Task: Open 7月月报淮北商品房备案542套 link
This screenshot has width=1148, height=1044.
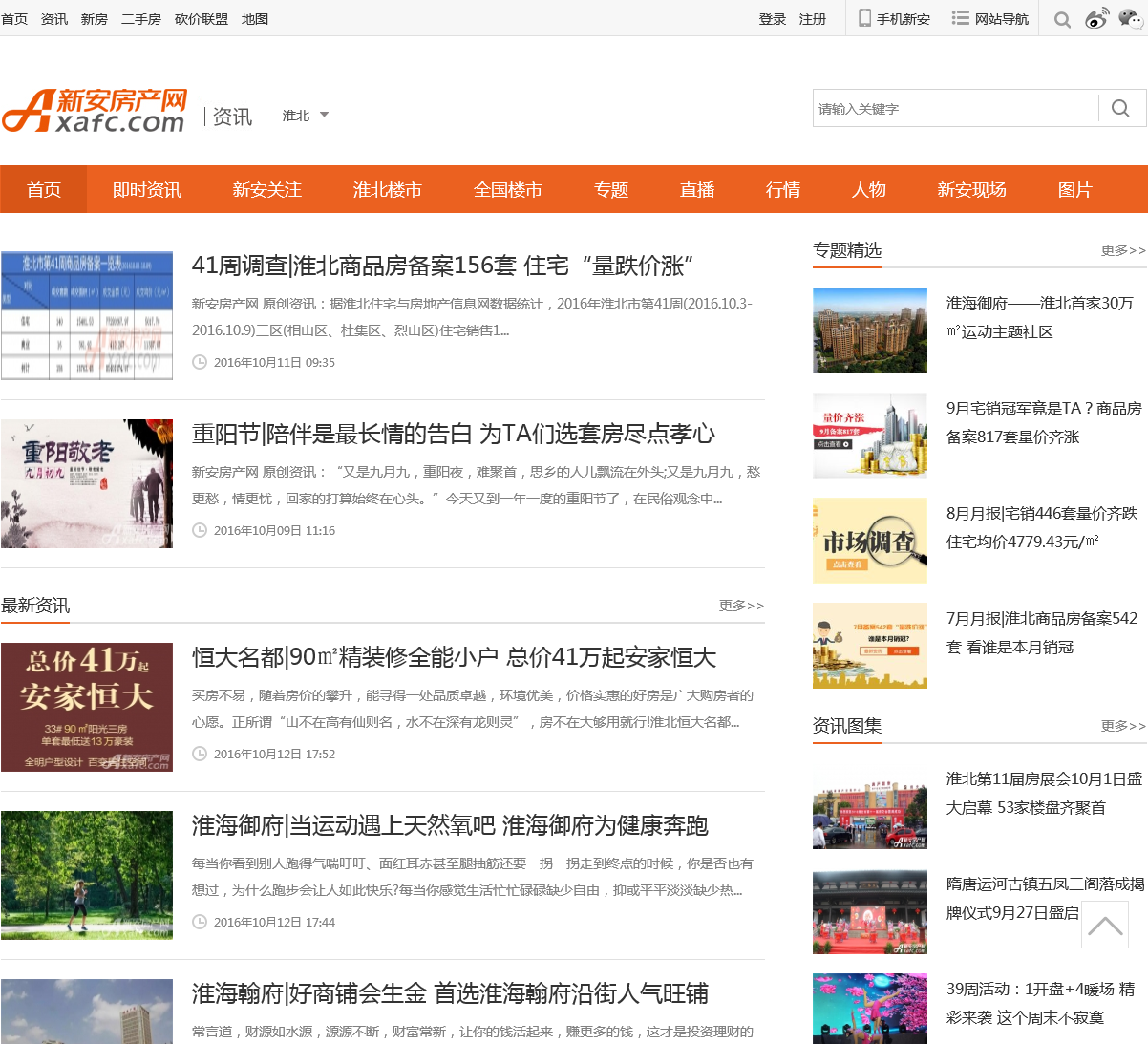Action: pos(1042,632)
